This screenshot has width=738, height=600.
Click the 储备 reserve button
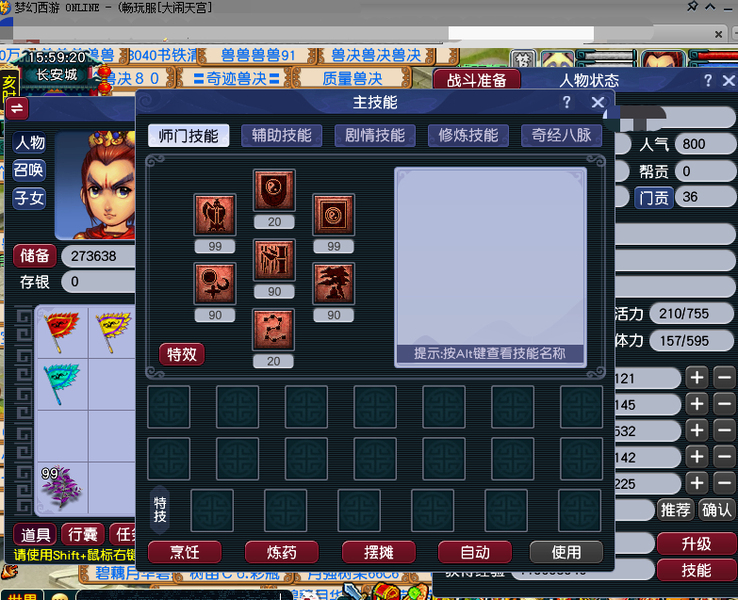pyautogui.click(x=34, y=256)
